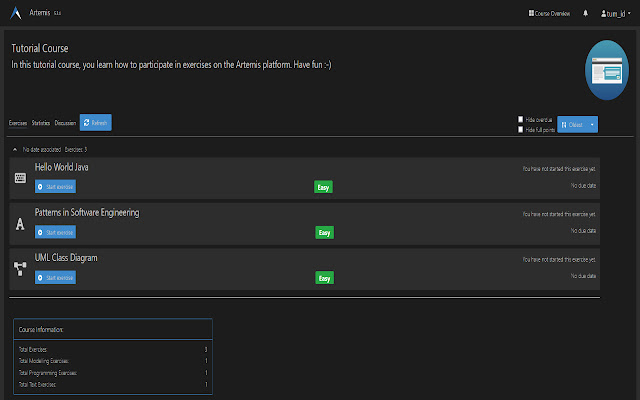Open the Hello World Java exercise title
Viewport: 640px width, 400px height.
[x=62, y=168]
